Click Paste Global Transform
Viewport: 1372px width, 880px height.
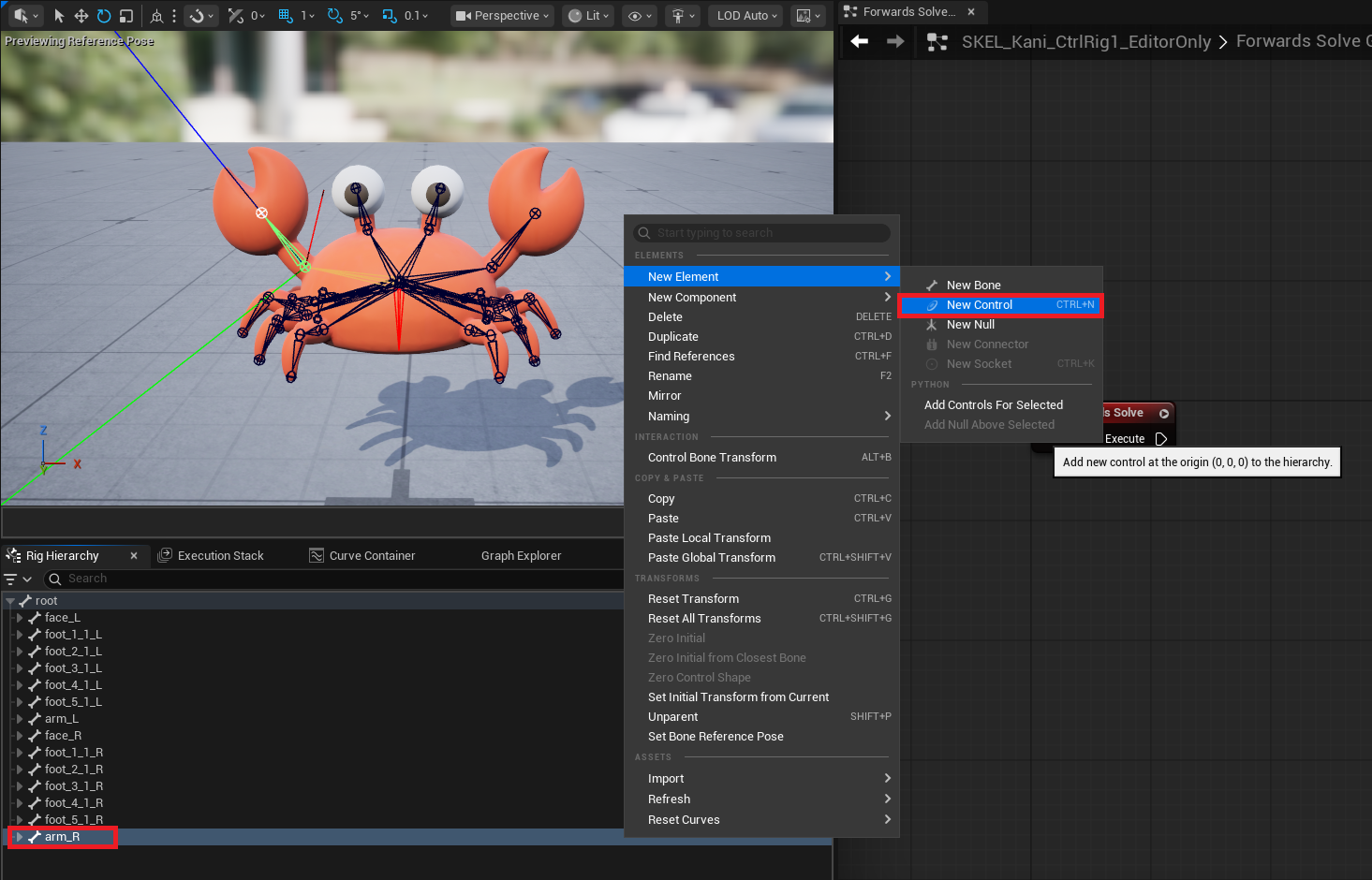761,558
